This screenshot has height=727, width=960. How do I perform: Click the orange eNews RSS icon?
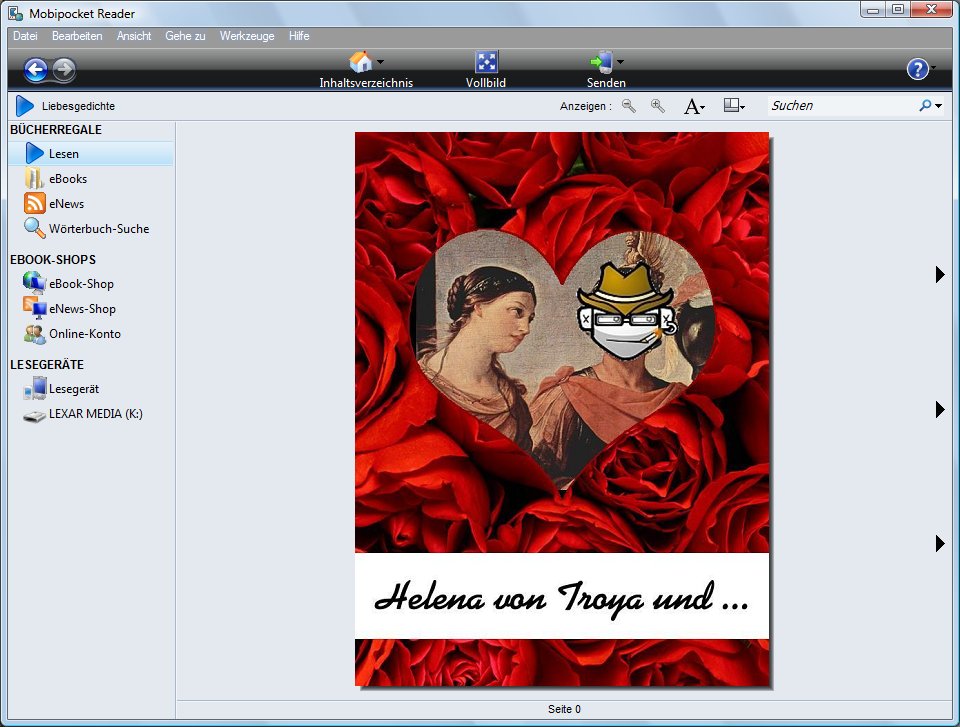34,203
